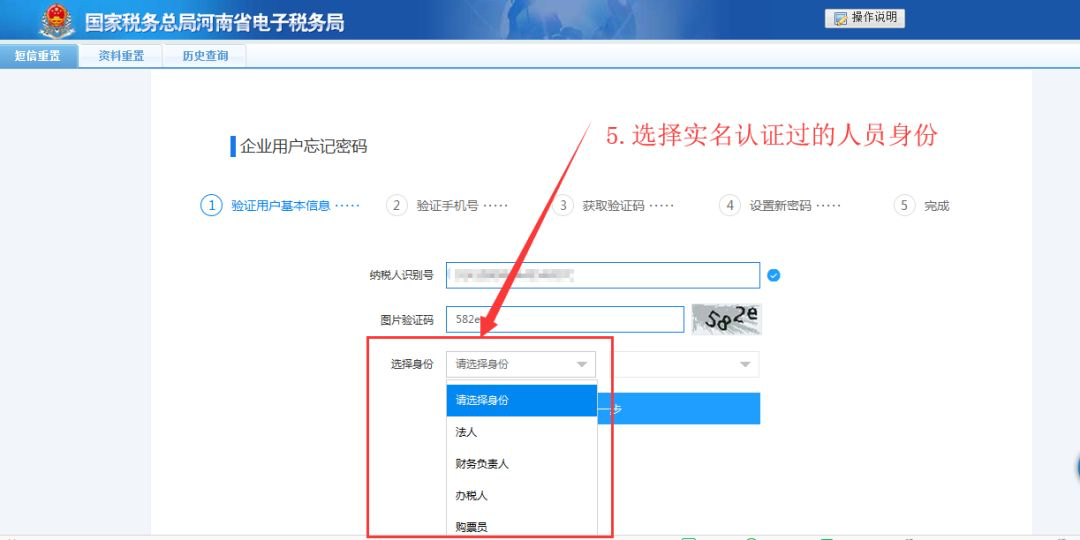1080x540 pixels.
Task: Select 购票员 in the identity list
Action: click(x=471, y=526)
